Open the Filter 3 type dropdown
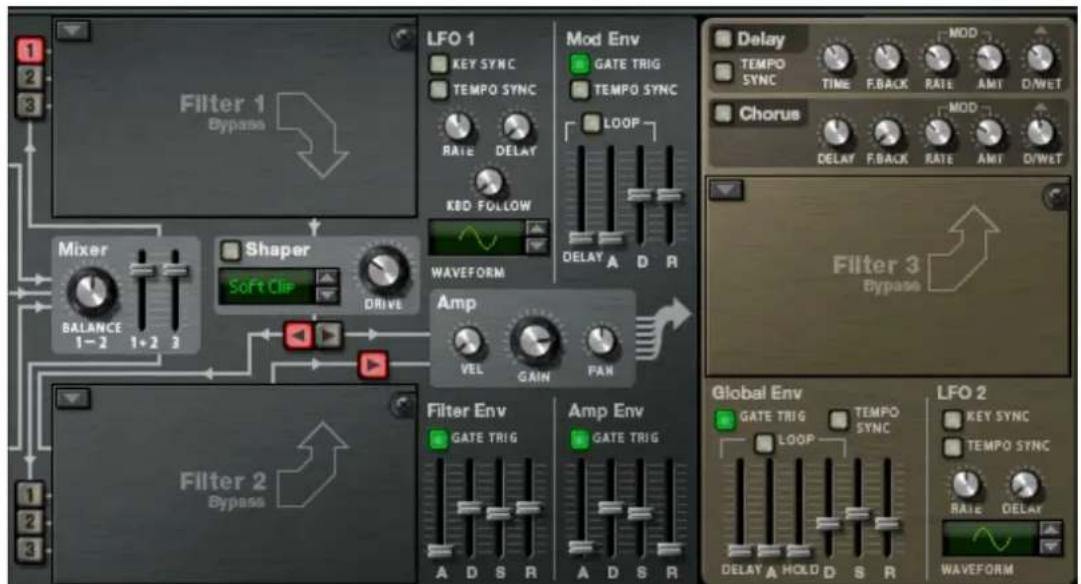The width and height of the screenshot is (1081, 584). (x=726, y=190)
